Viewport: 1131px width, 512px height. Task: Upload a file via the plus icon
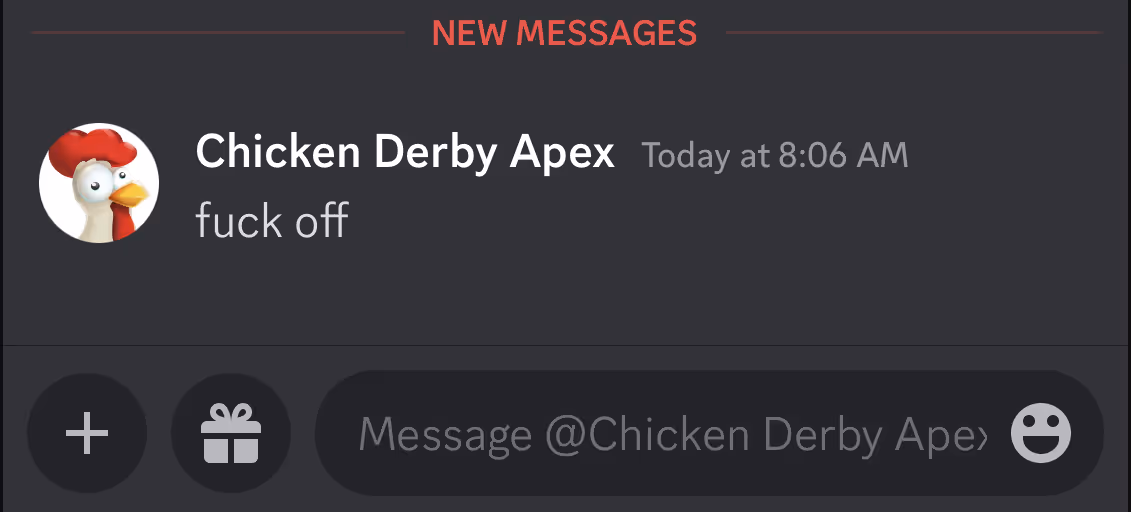pos(87,433)
